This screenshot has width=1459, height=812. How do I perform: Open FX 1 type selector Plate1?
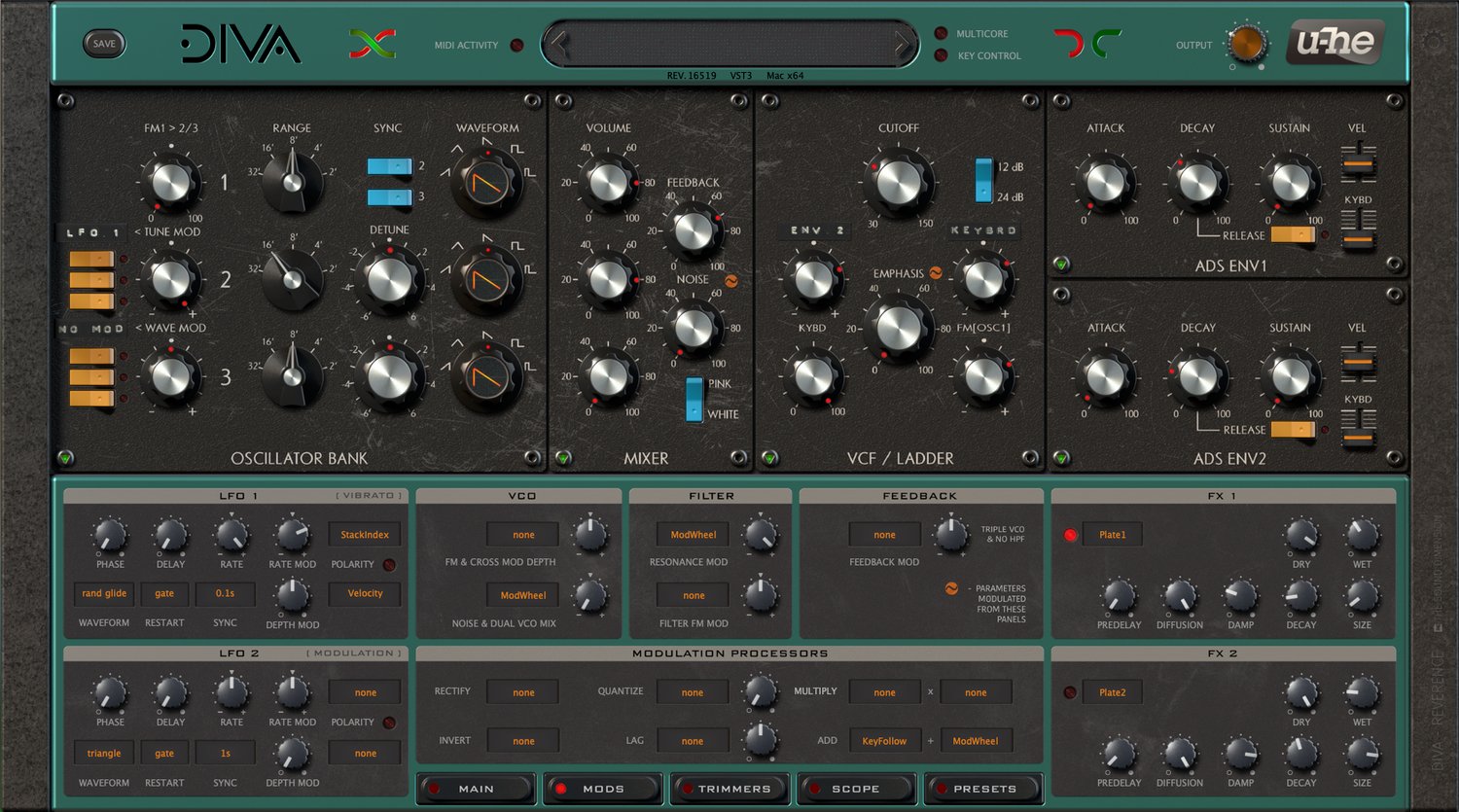tap(1113, 535)
